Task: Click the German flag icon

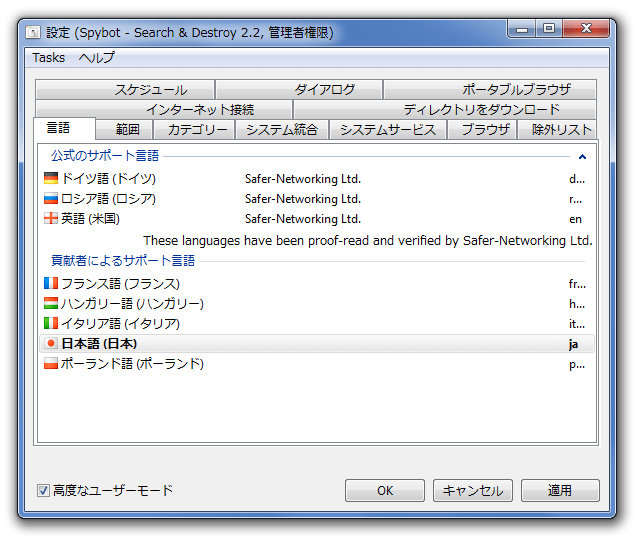Action: click(51, 178)
